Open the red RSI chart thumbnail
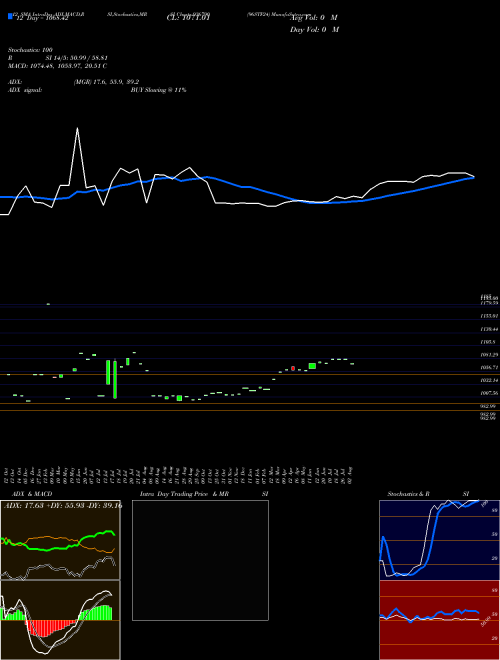 [439, 620]
